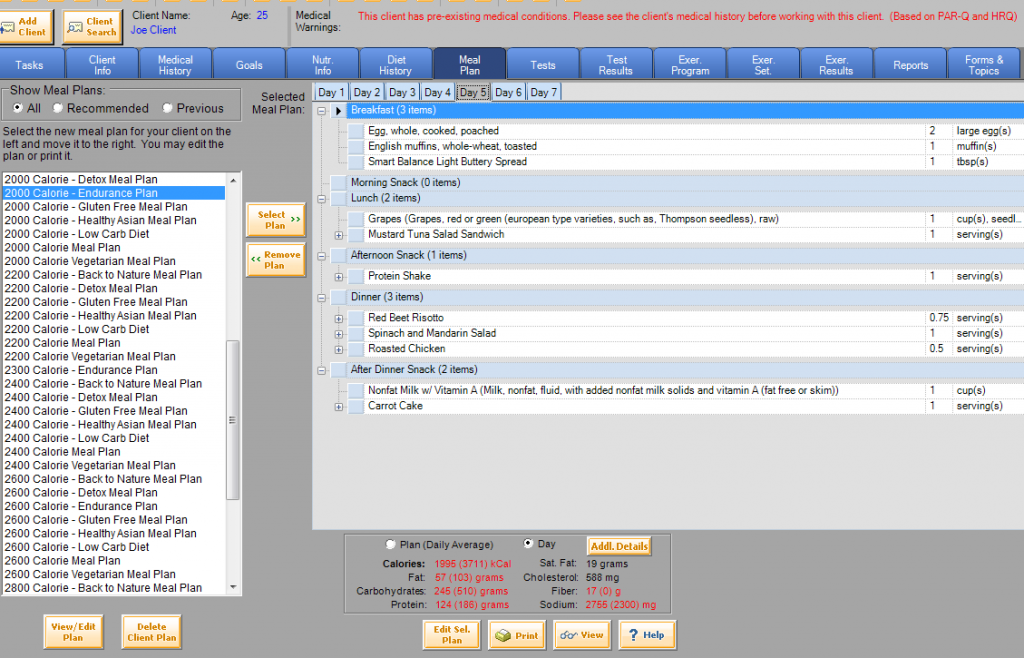The height and width of the screenshot is (658, 1024).
Task: Select the Previous meal plans radio button
Action: [x=167, y=108]
